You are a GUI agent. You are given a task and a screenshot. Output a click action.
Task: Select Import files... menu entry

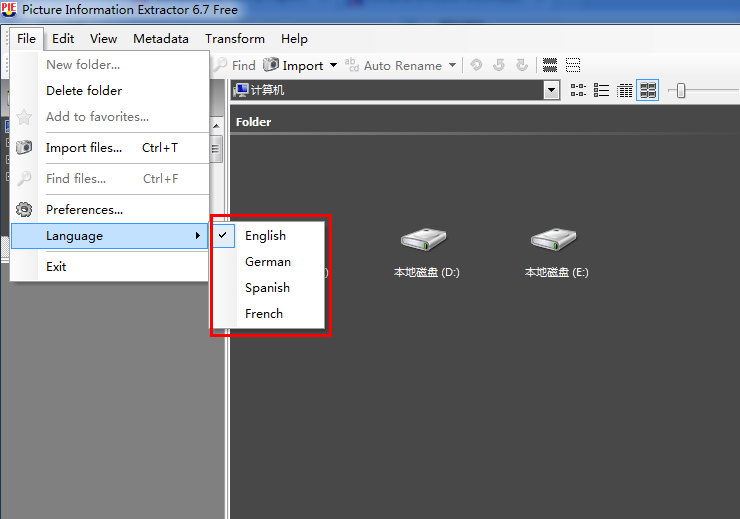109,148
